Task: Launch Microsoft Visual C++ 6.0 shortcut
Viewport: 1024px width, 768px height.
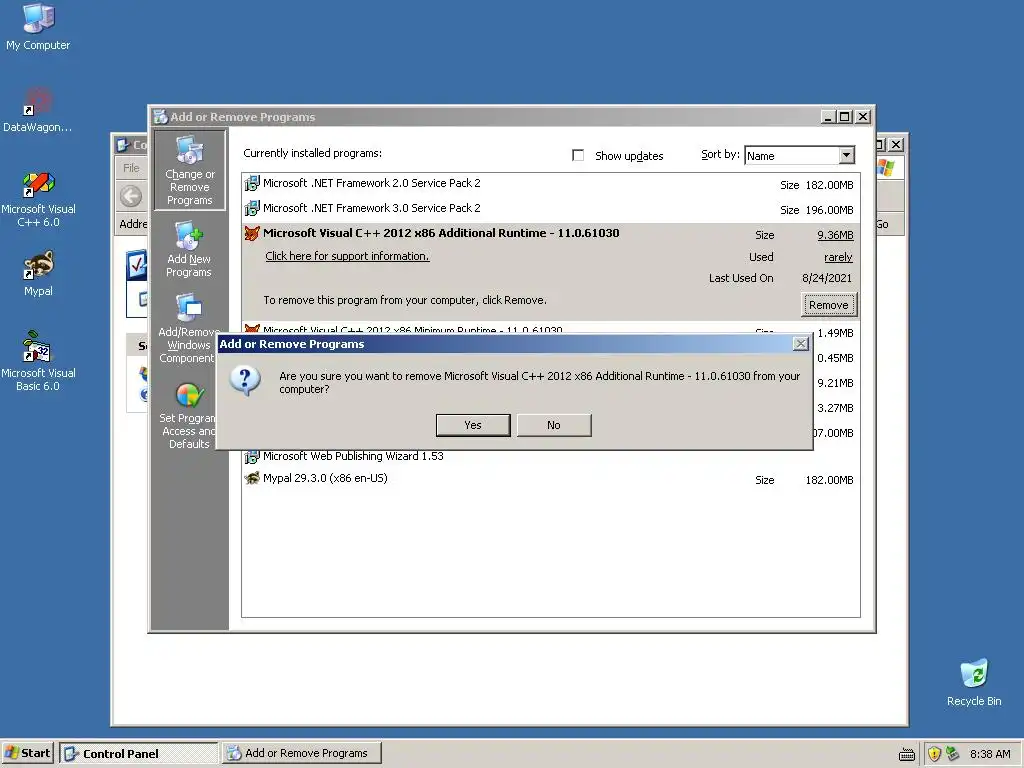Action: click(38, 199)
